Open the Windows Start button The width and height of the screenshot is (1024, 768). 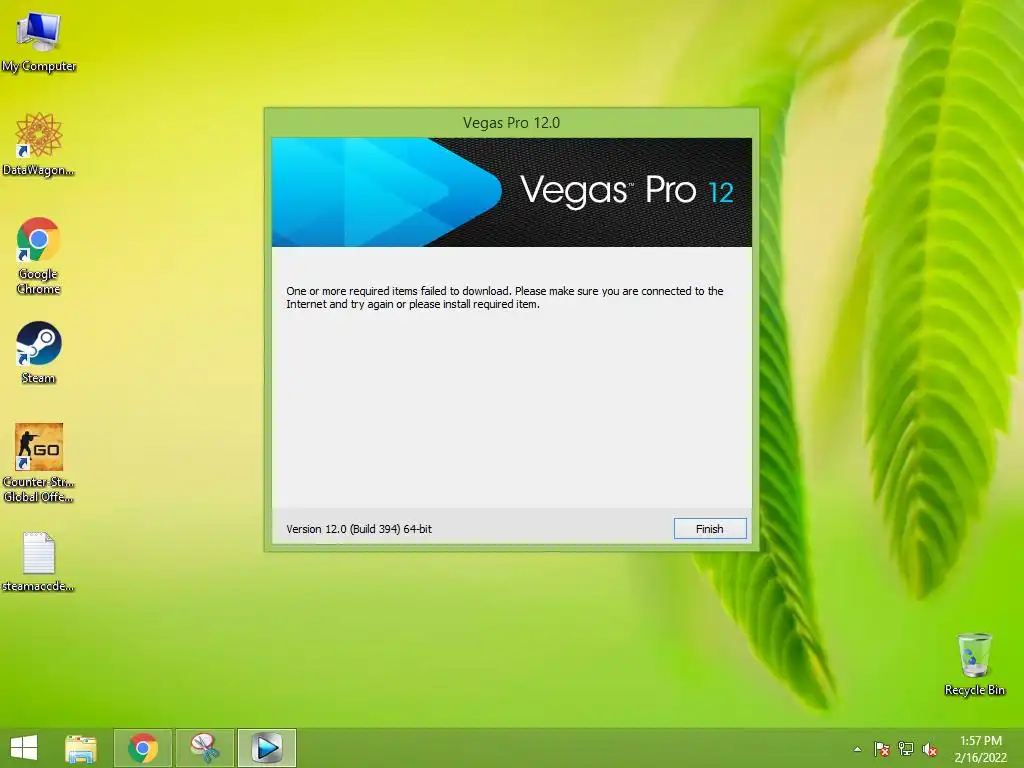(x=24, y=748)
